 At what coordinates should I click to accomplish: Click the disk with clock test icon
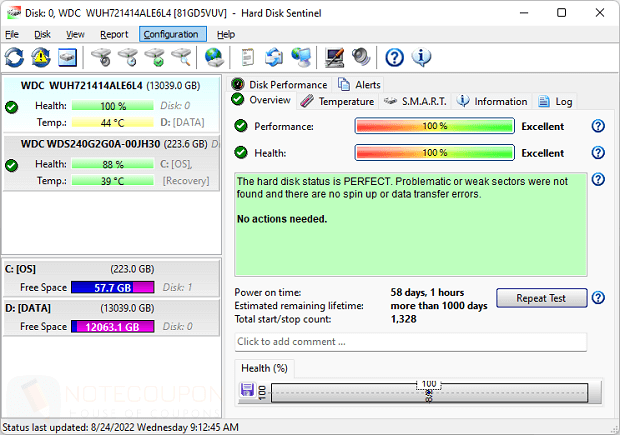click(128, 57)
